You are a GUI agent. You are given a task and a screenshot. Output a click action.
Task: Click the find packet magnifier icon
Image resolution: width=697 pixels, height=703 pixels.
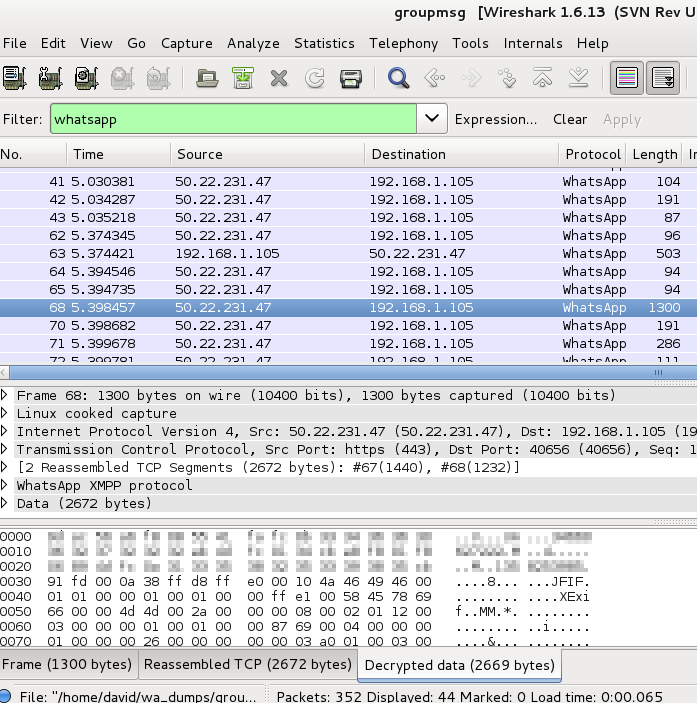pyautogui.click(x=398, y=78)
